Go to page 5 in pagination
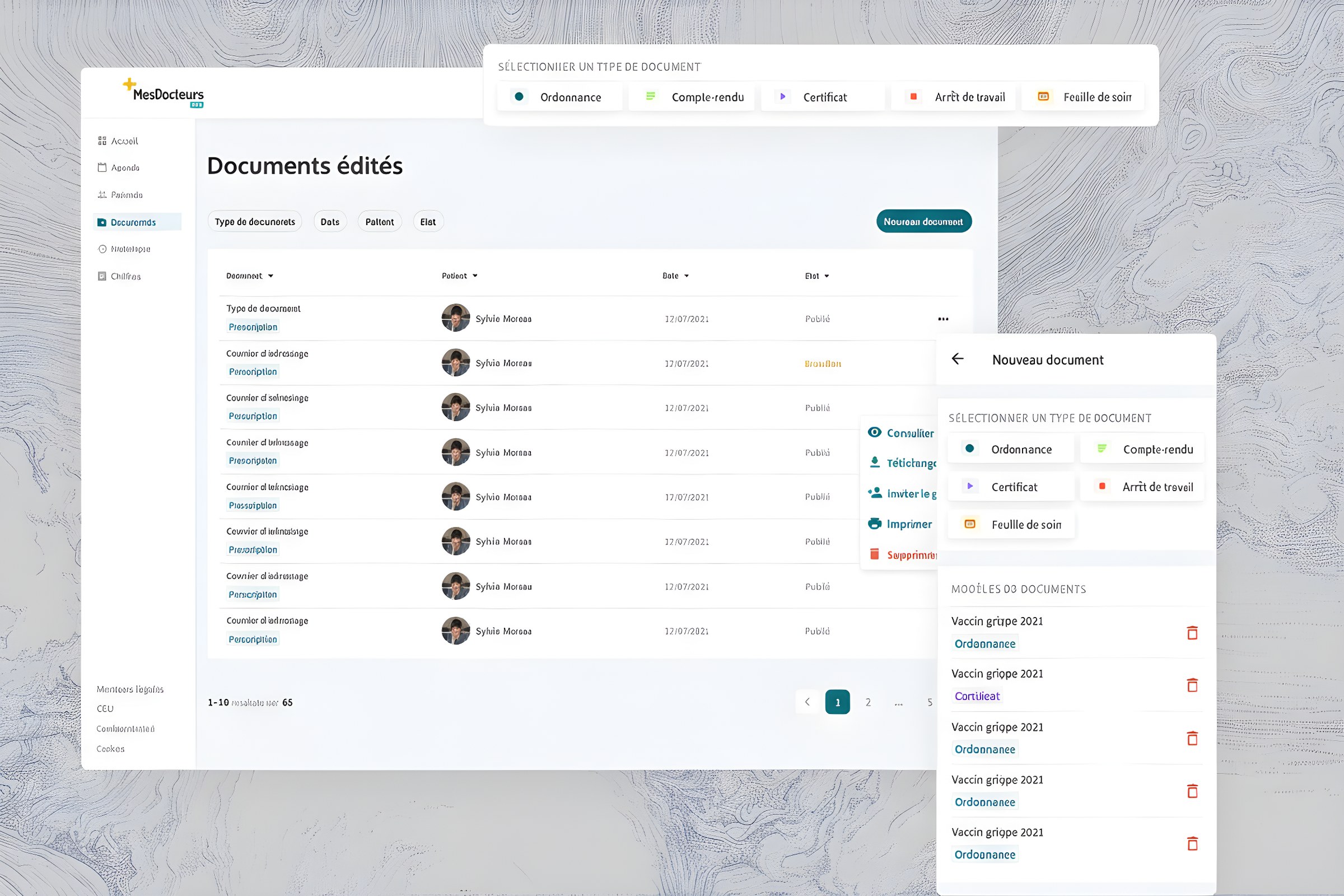 [930, 702]
